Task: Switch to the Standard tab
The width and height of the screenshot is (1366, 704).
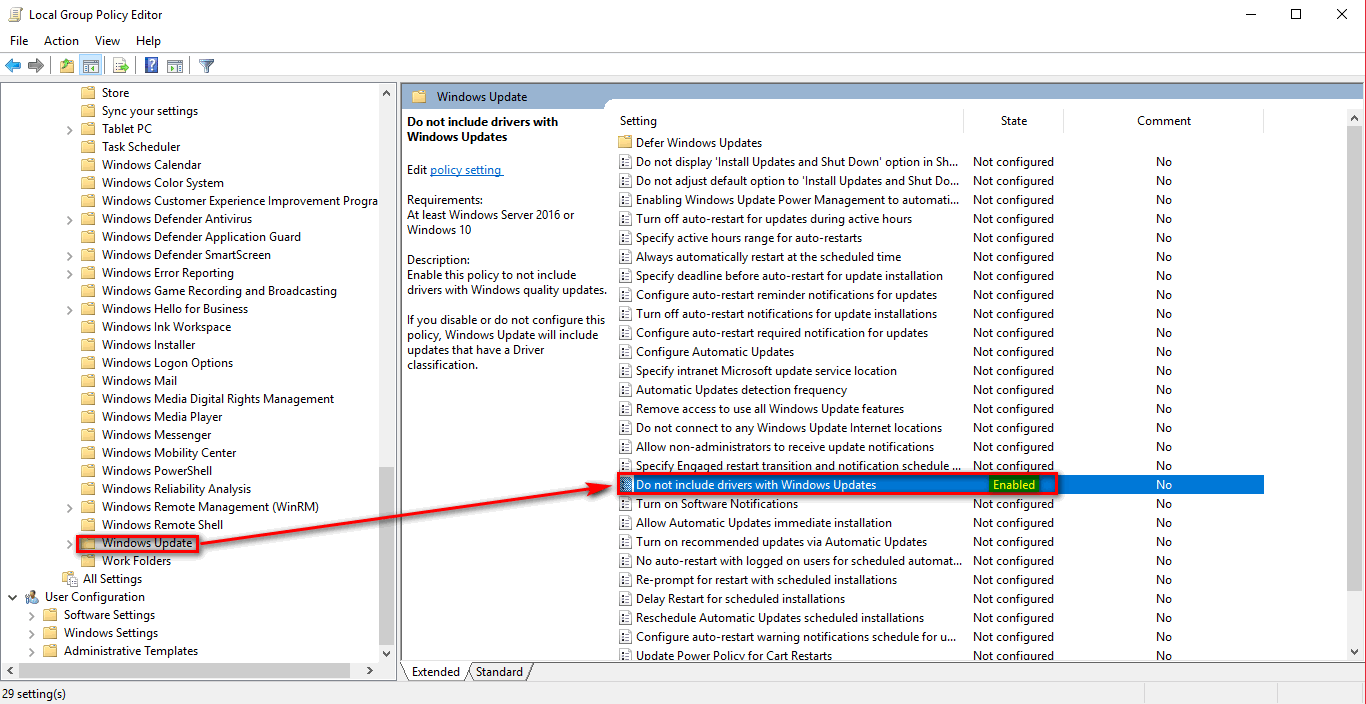Action: tap(499, 672)
